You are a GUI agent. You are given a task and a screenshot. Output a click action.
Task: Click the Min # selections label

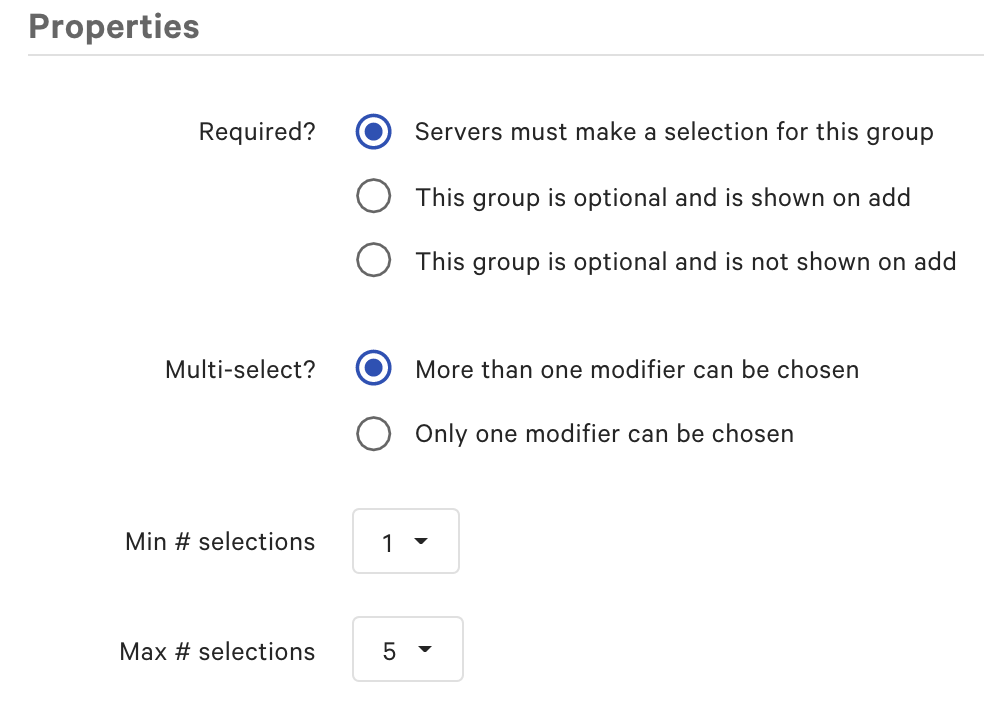coord(219,541)
